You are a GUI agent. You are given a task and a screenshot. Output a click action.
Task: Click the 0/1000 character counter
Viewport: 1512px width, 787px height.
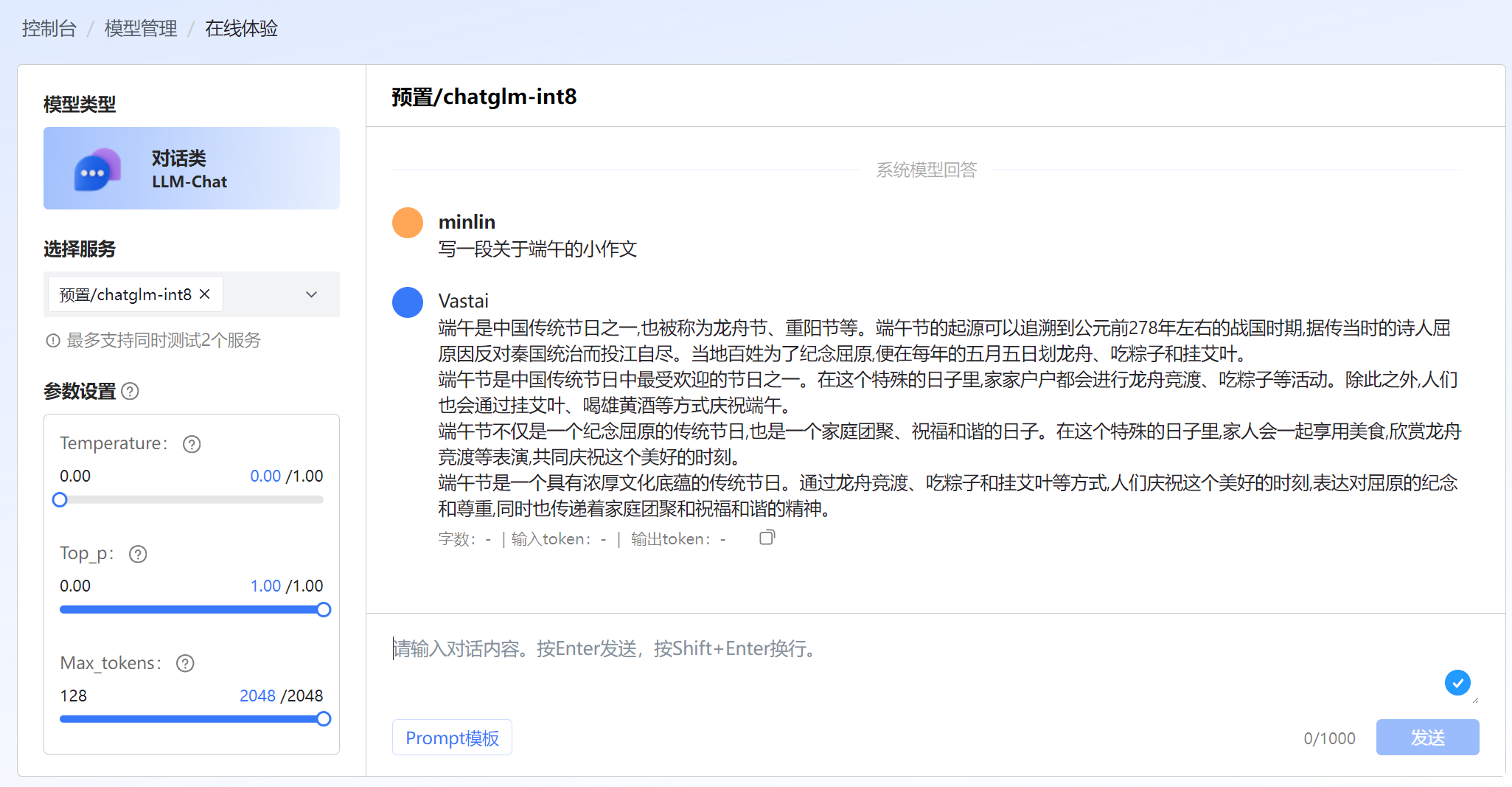tap(1329, 738)
